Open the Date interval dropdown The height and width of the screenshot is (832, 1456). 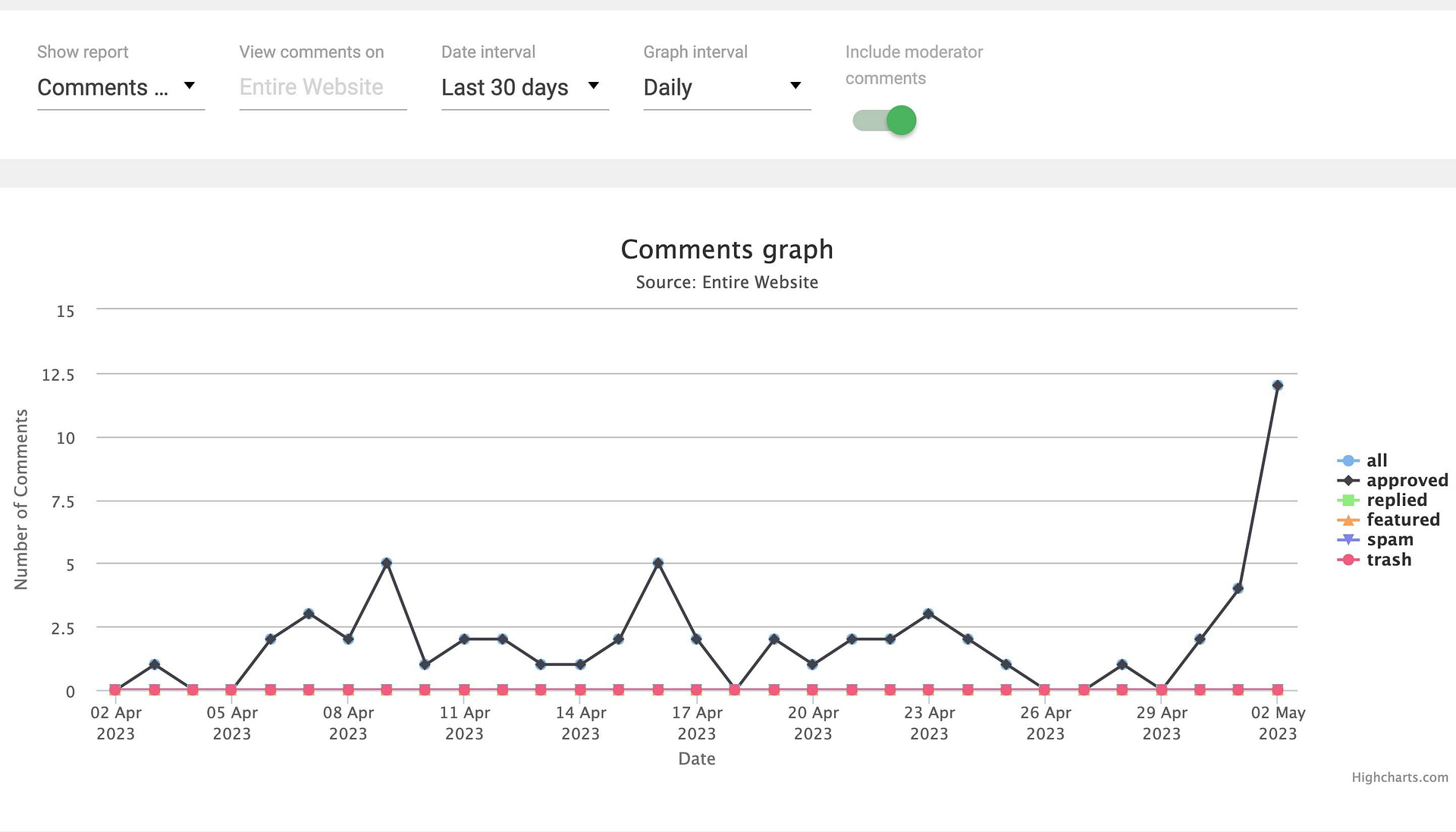[521, 86]
